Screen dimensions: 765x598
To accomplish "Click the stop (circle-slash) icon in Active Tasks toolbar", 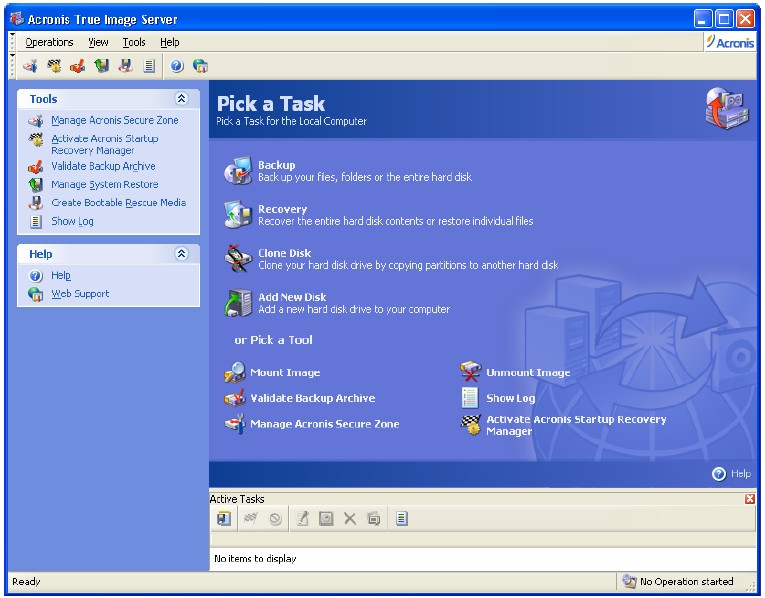I will click(x=275, y=518).
